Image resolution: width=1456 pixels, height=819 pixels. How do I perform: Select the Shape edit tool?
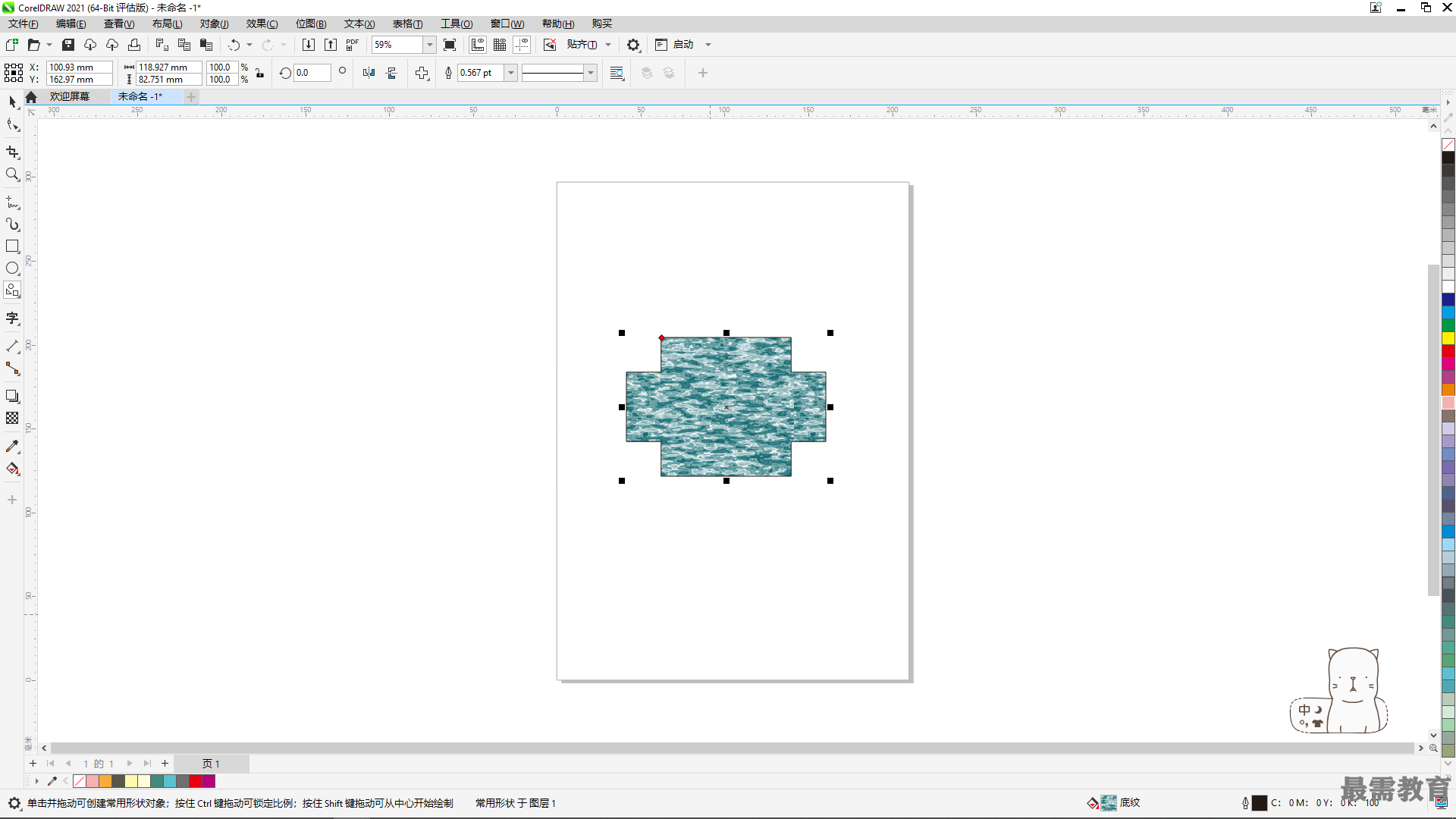(12, 124)
